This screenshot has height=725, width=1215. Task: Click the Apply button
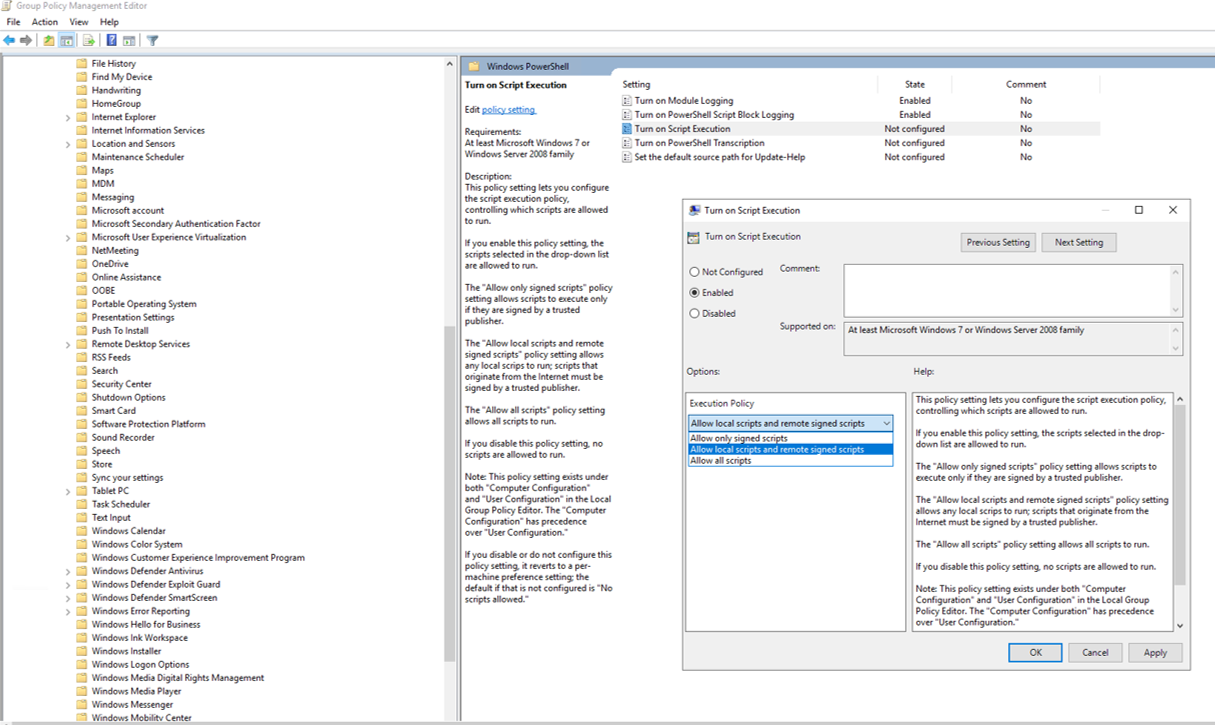pyautogui.click(x=1155, y=652)
